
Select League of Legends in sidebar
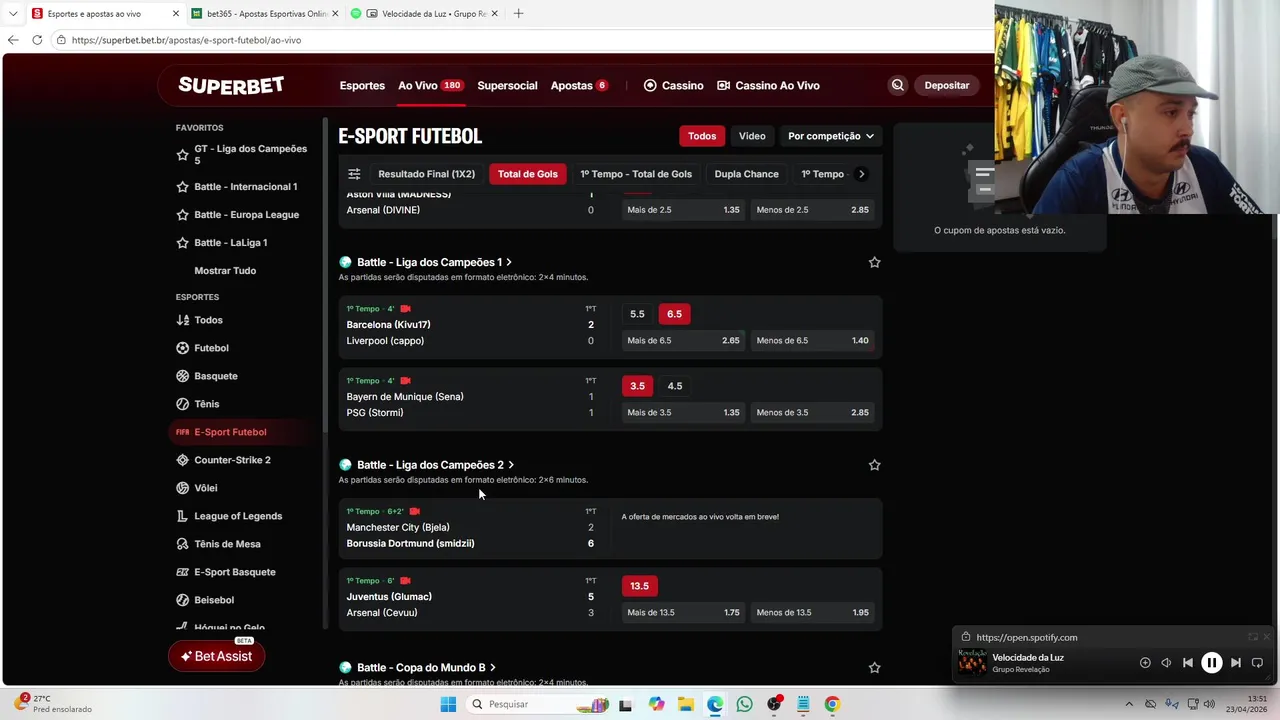pos(238,516)
